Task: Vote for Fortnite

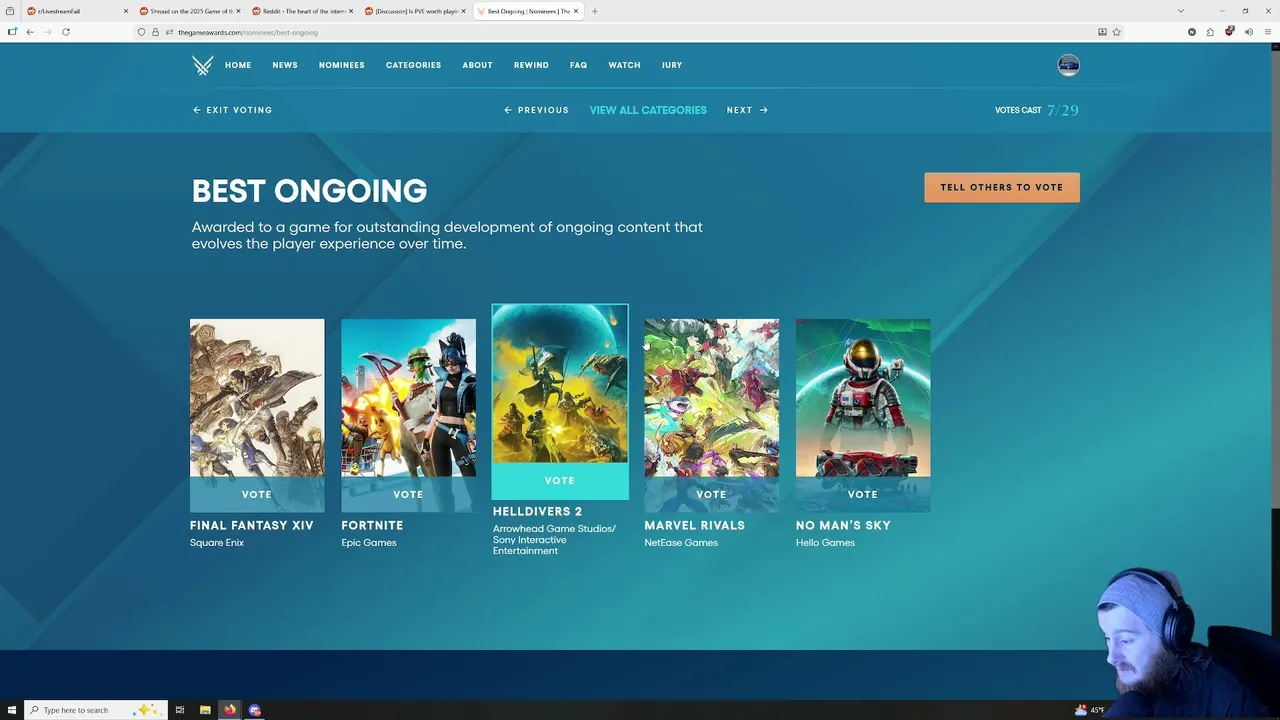Action: click(x=408, y=494)
